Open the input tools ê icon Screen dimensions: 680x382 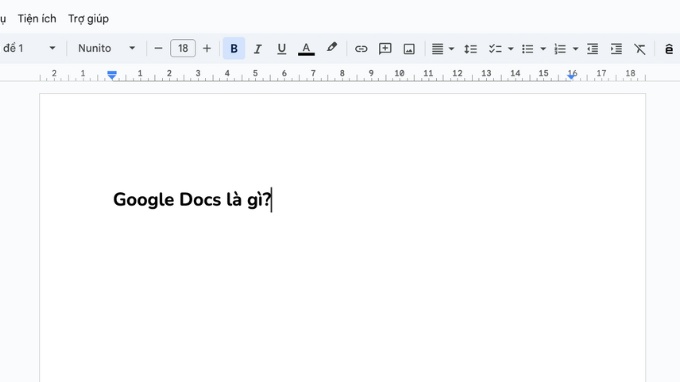tap(669, 49)
